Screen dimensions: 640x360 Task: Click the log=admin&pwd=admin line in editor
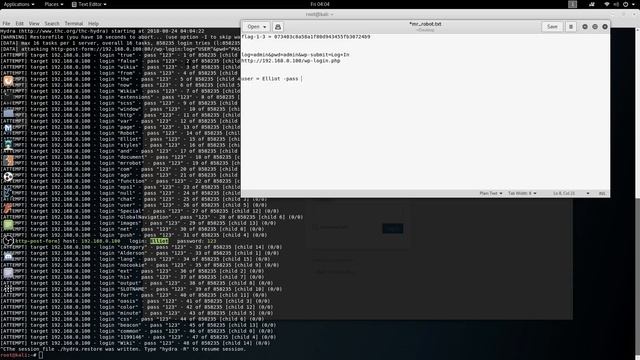point(295,55)
